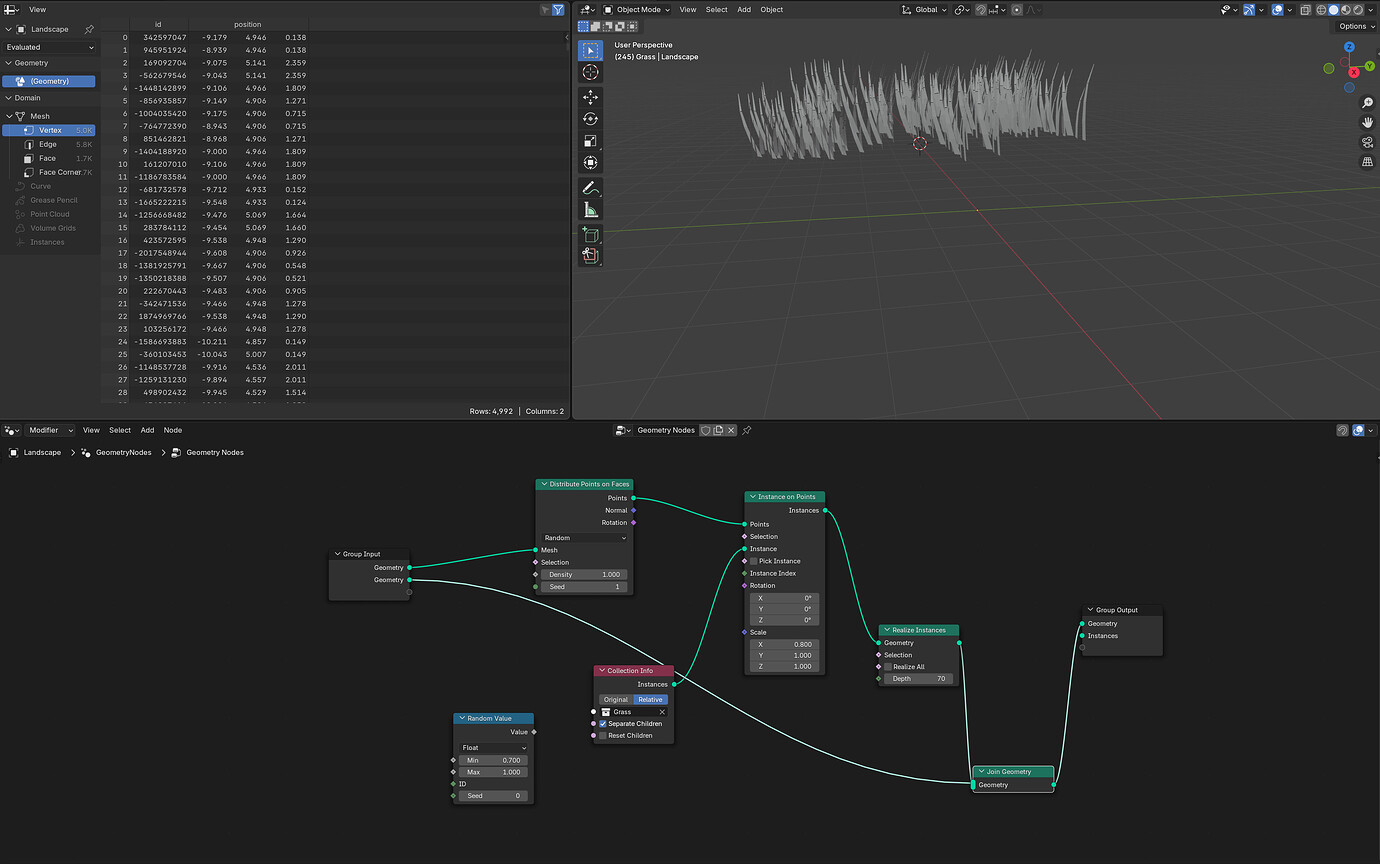This screenshot has width=1380, height=864.
Task: Pick the Measure ruler tool
Action: pos(590,210)
